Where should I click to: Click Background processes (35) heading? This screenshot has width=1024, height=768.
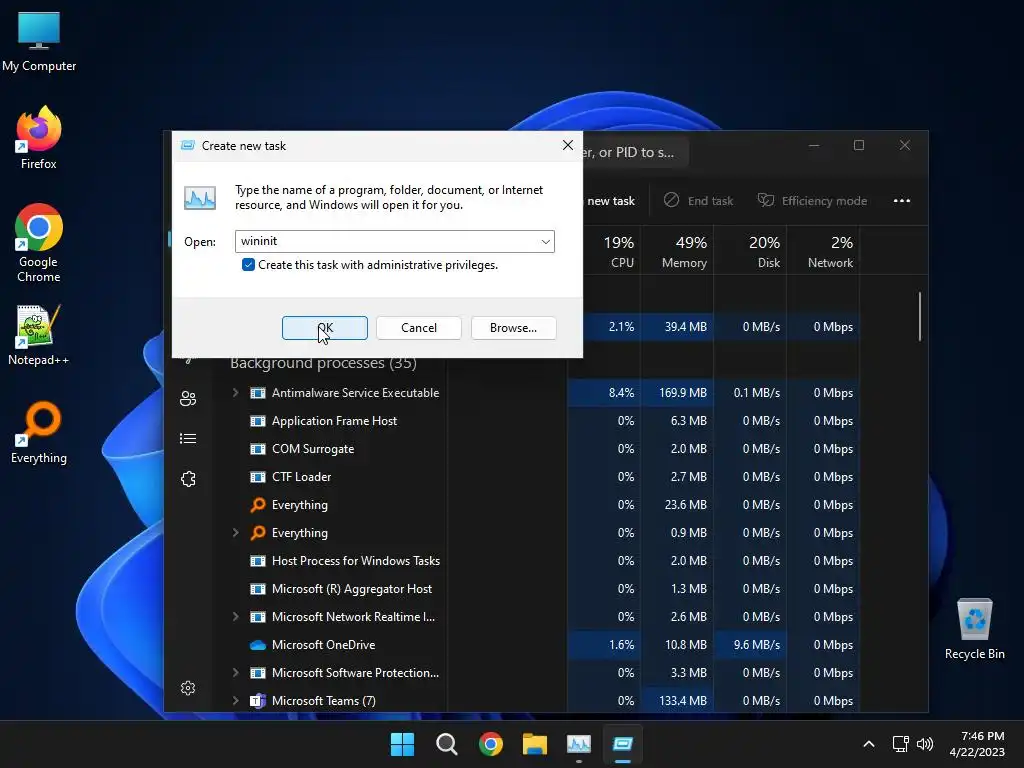323,363
